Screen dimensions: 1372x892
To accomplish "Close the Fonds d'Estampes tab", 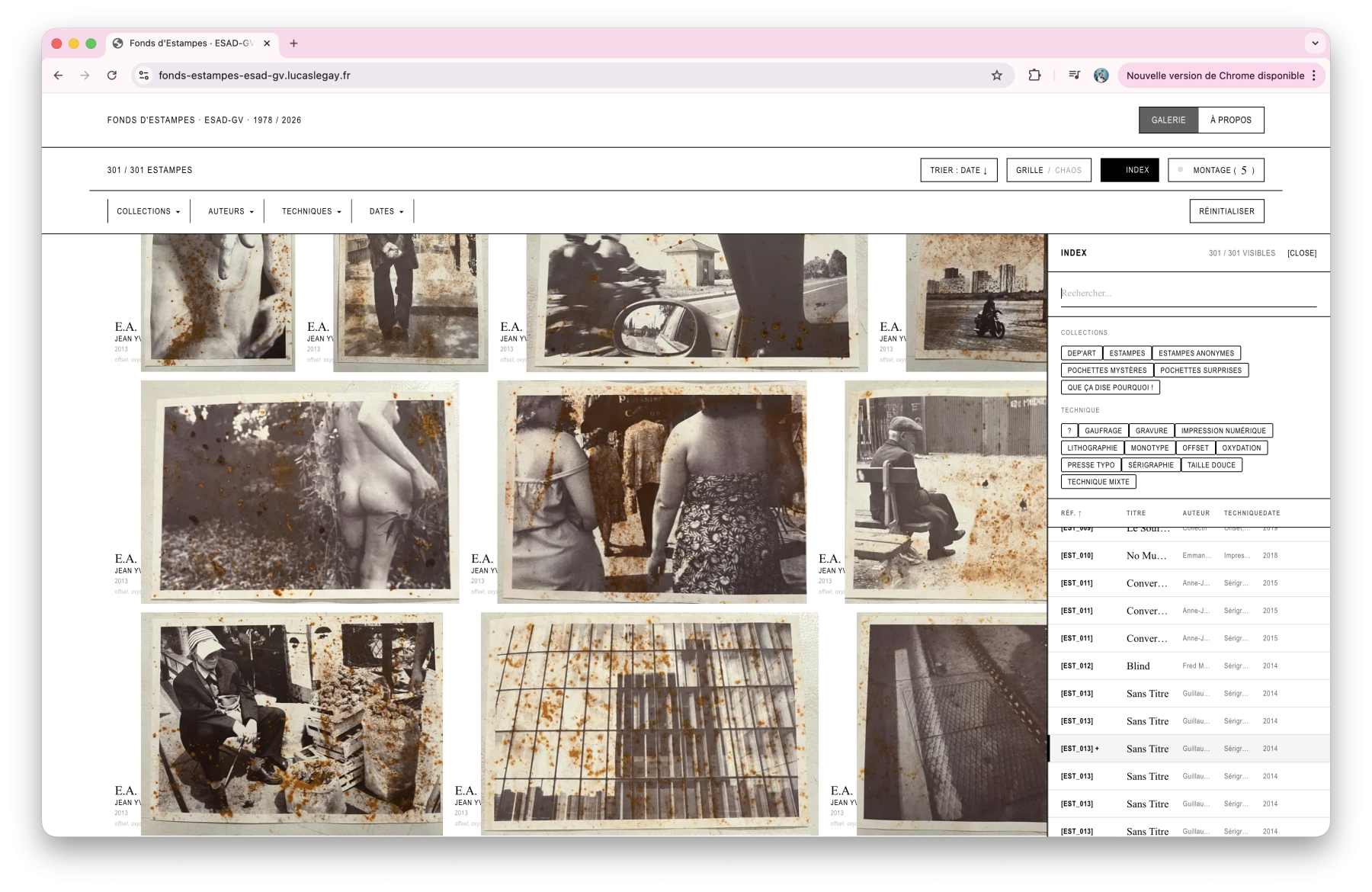I will tap(267, 43).
